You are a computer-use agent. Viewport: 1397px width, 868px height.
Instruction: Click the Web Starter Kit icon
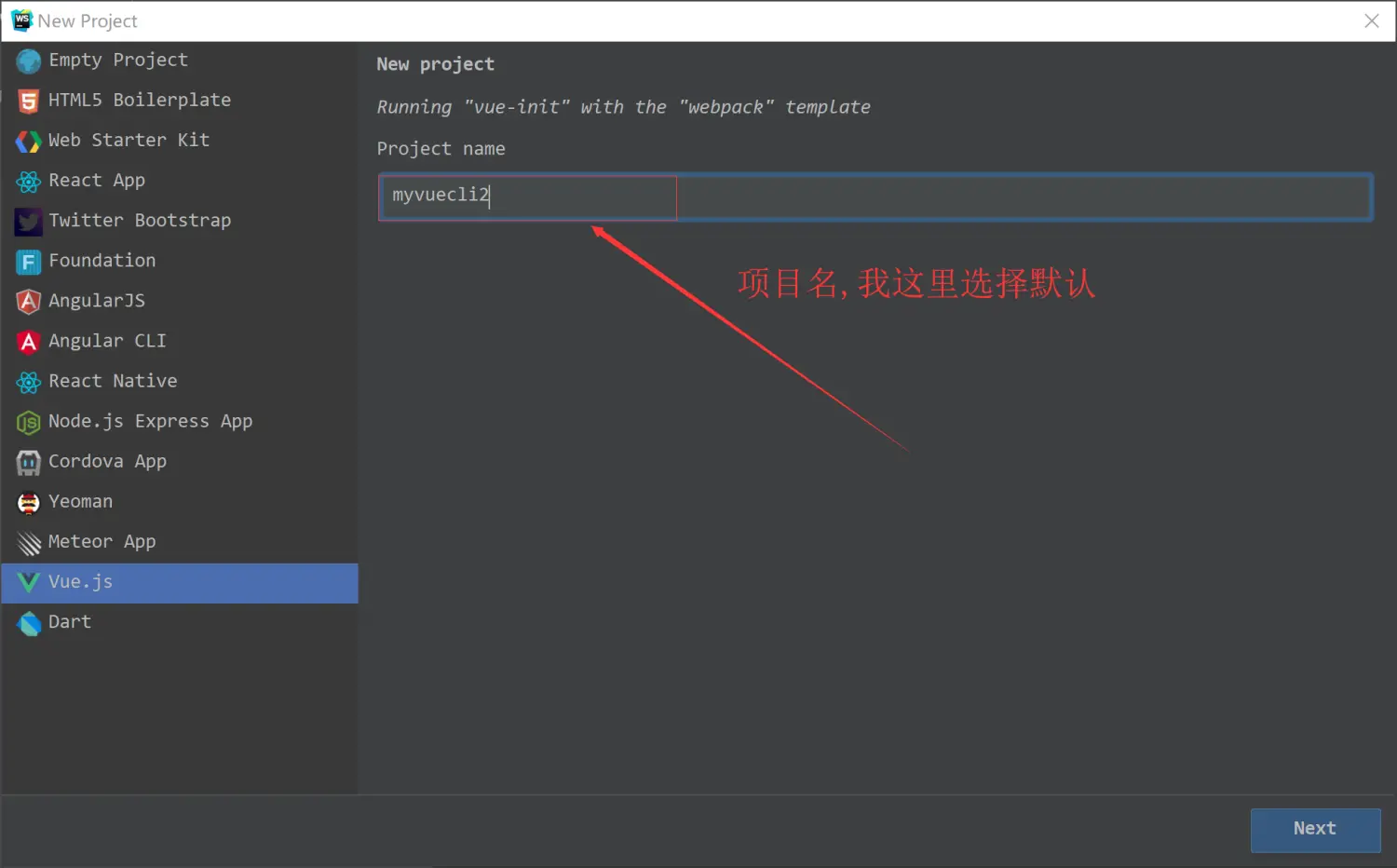point(29,142)
